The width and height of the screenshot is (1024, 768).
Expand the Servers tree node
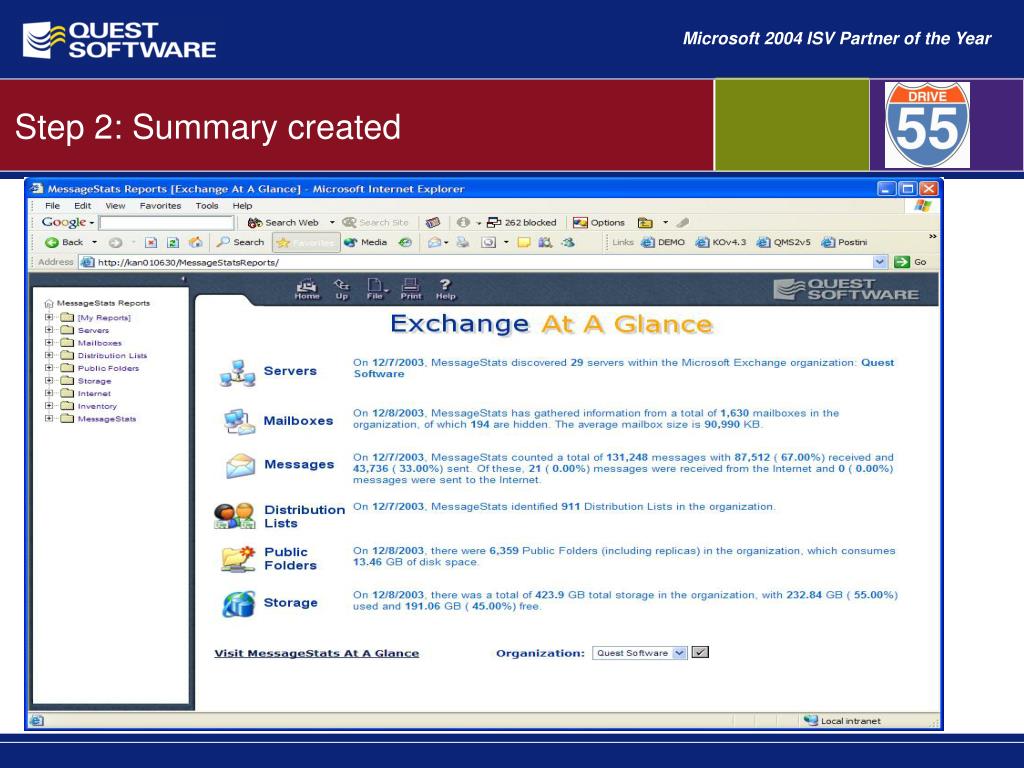48,330
